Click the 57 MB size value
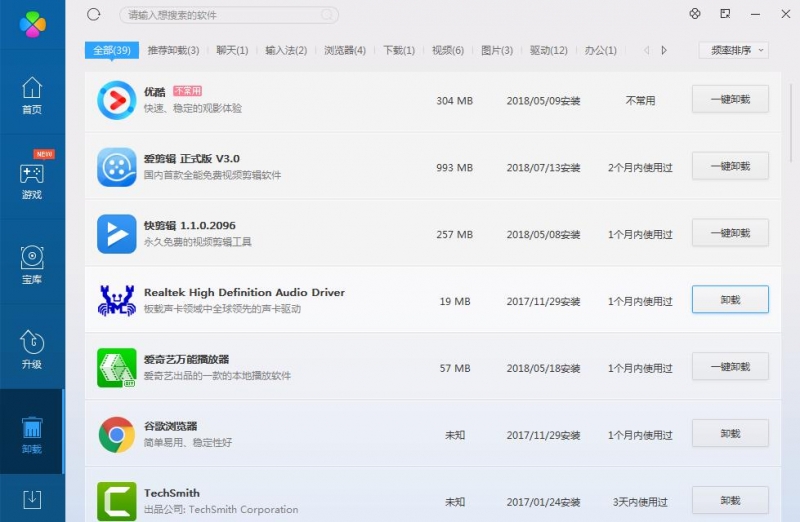This screenshot has height=522, width=800. click(x=455, y=368)
